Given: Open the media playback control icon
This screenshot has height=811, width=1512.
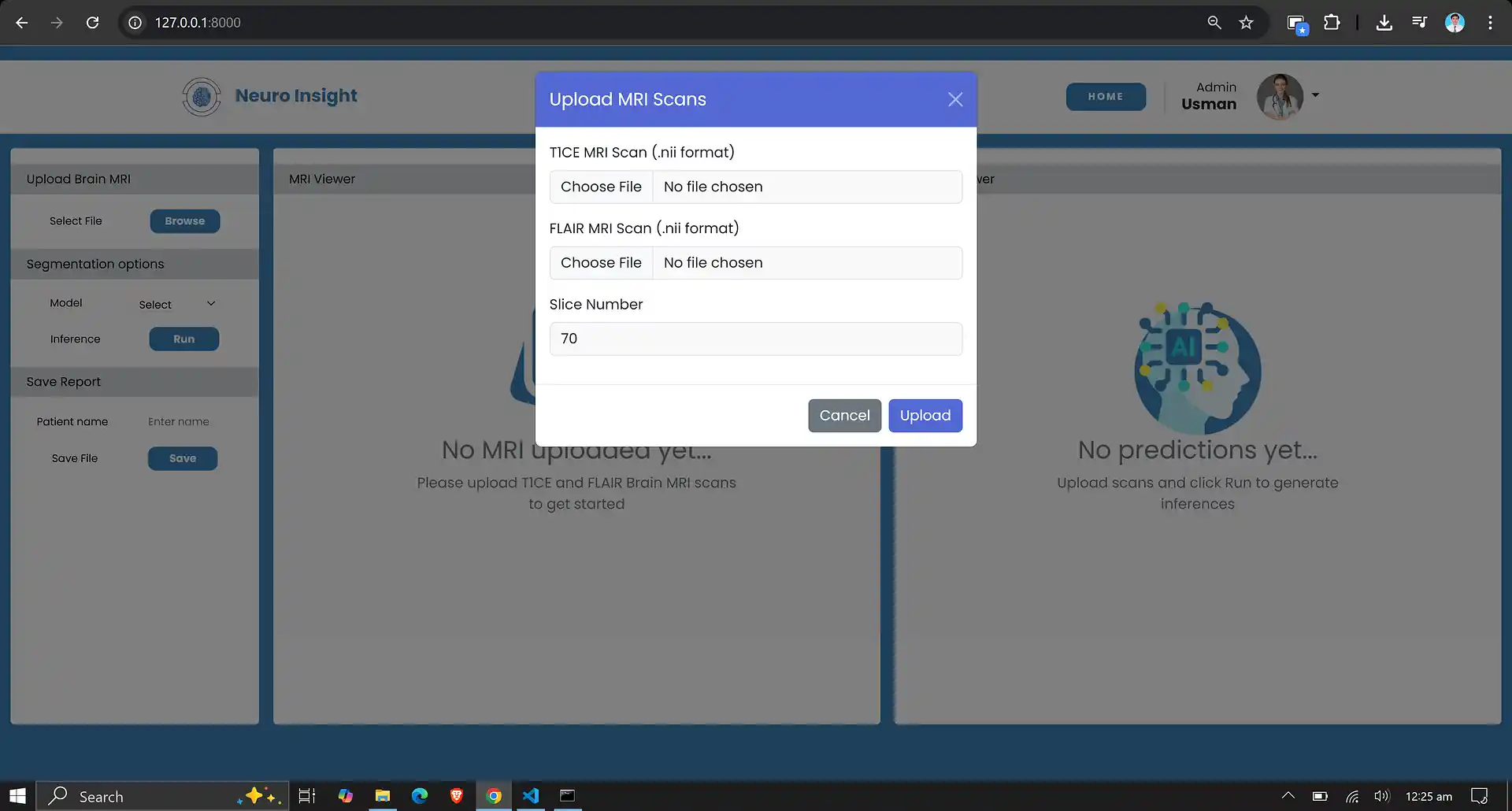Looking at the screenshot, I should [x=1419, y=22].
